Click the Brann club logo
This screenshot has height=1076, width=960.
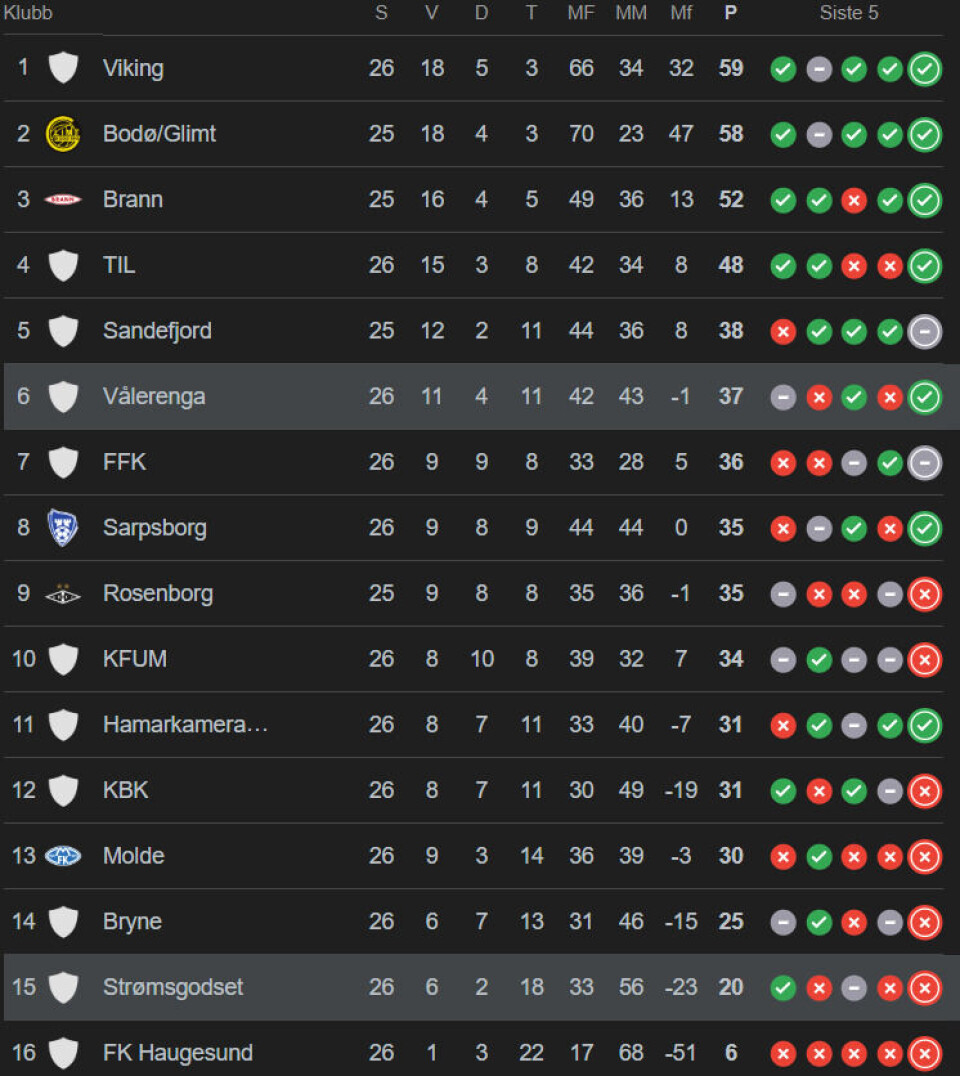tap(63, 200)
